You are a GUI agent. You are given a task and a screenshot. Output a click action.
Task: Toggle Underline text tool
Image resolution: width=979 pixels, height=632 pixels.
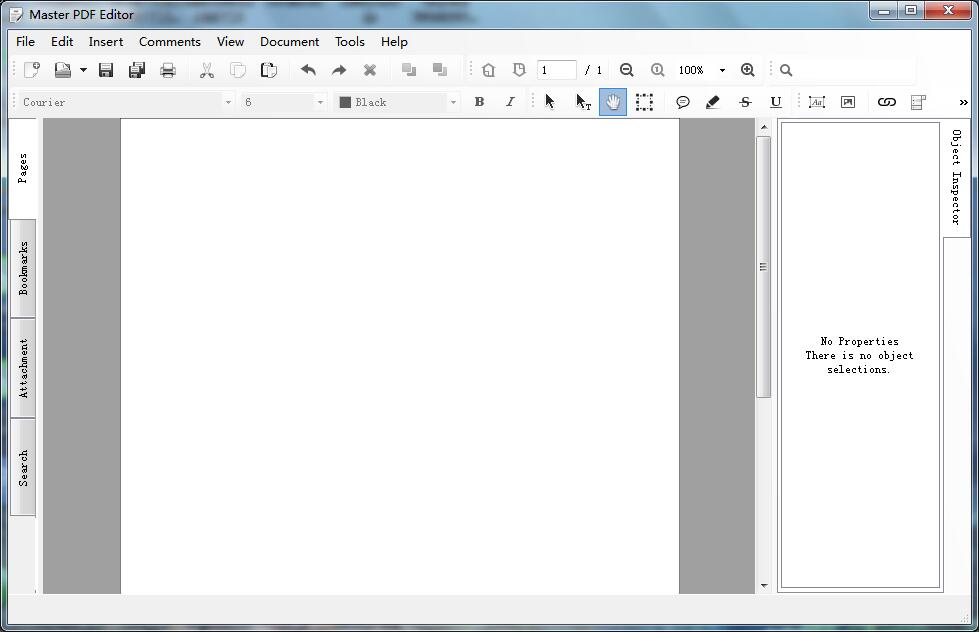[776, 102]
